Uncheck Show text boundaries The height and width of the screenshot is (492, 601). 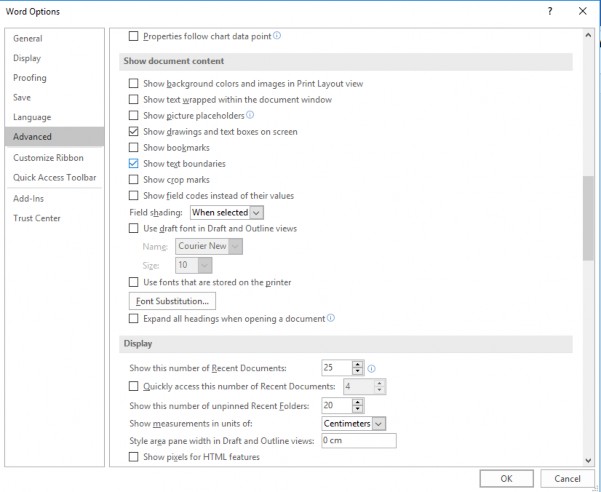click(x=134, y=164)
